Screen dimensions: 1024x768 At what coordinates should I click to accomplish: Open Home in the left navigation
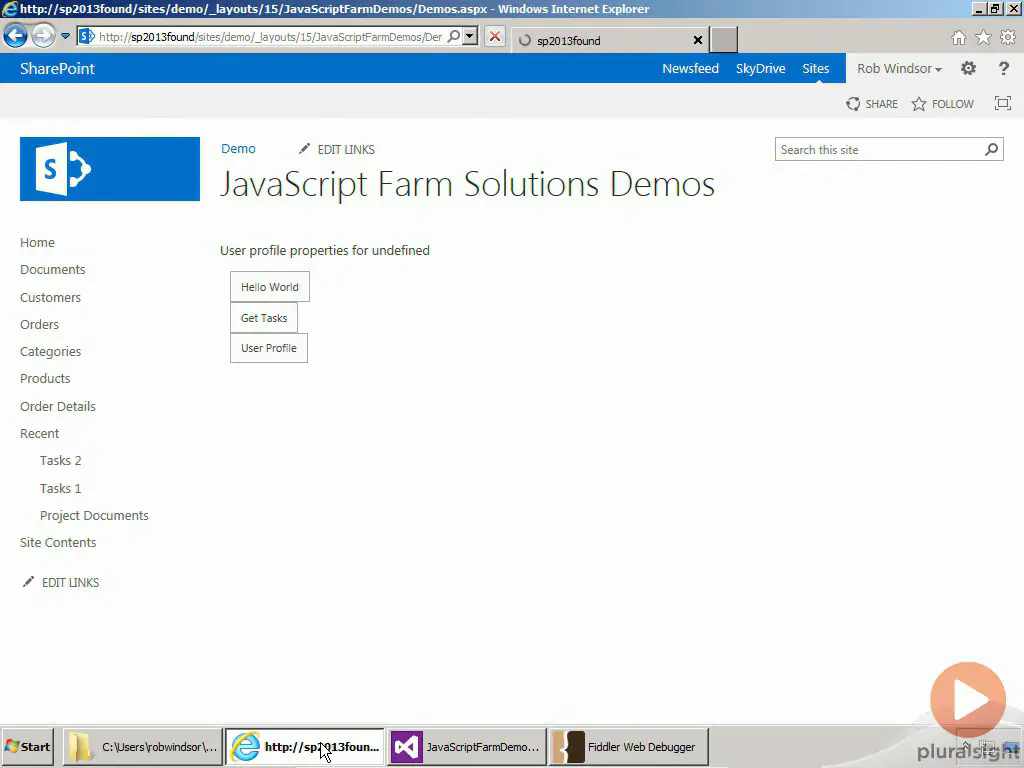coord(37,243)
